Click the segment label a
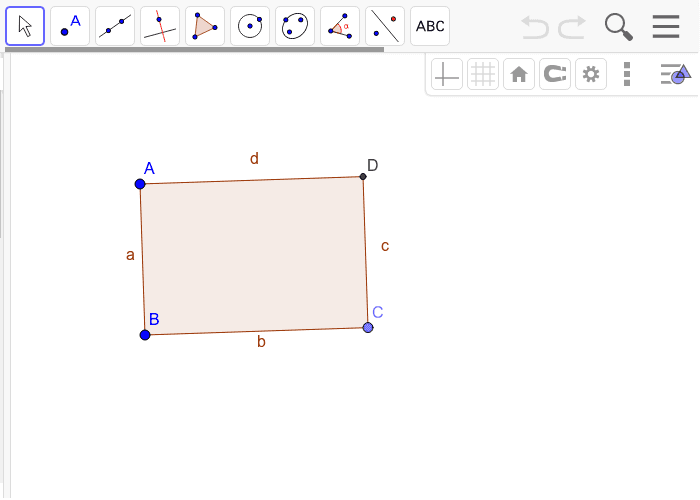The height and width of the screenshot is (500, 700). click(130, 255)
